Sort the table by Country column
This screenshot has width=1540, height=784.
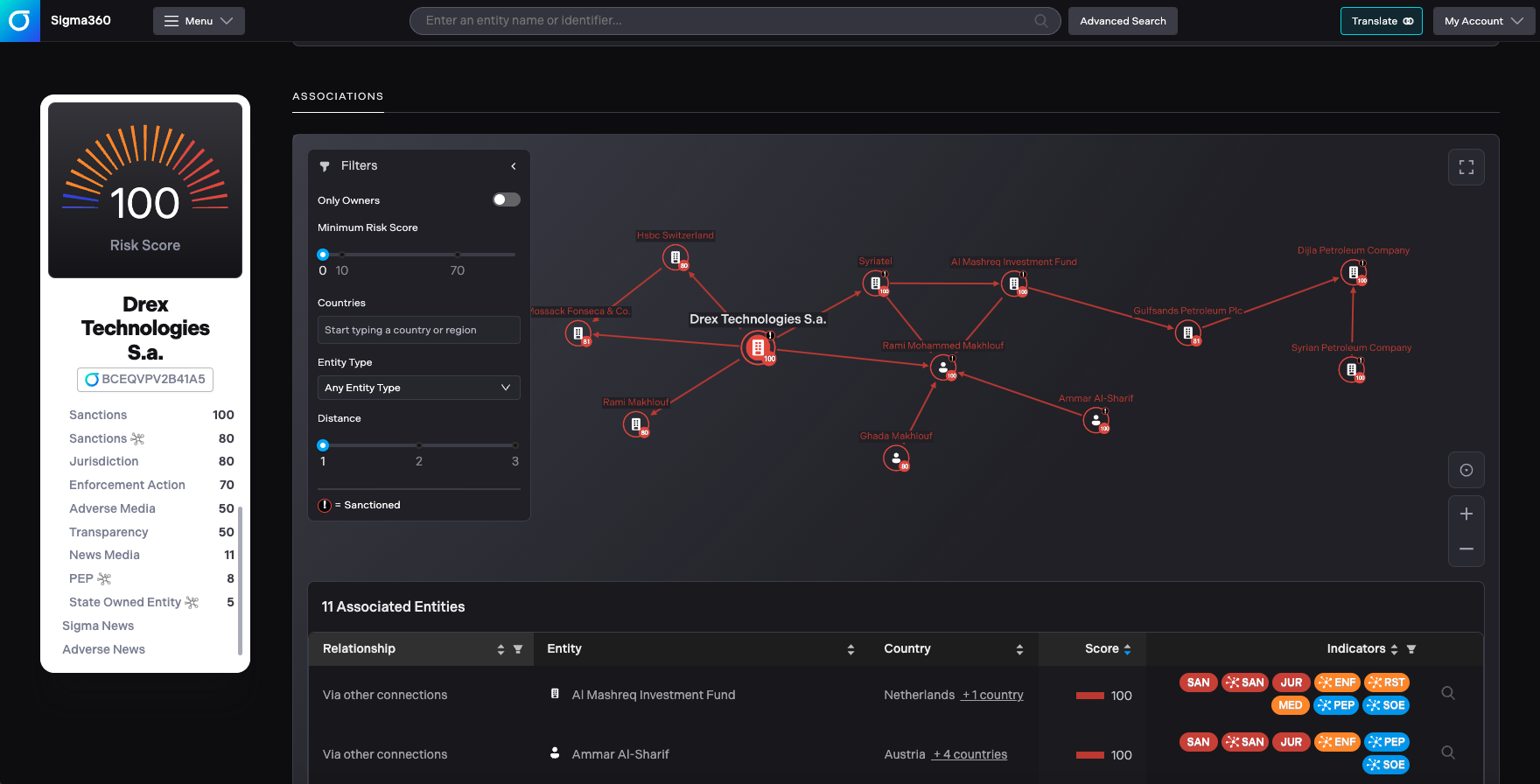pyautogui.click(x=1019, y=649)
